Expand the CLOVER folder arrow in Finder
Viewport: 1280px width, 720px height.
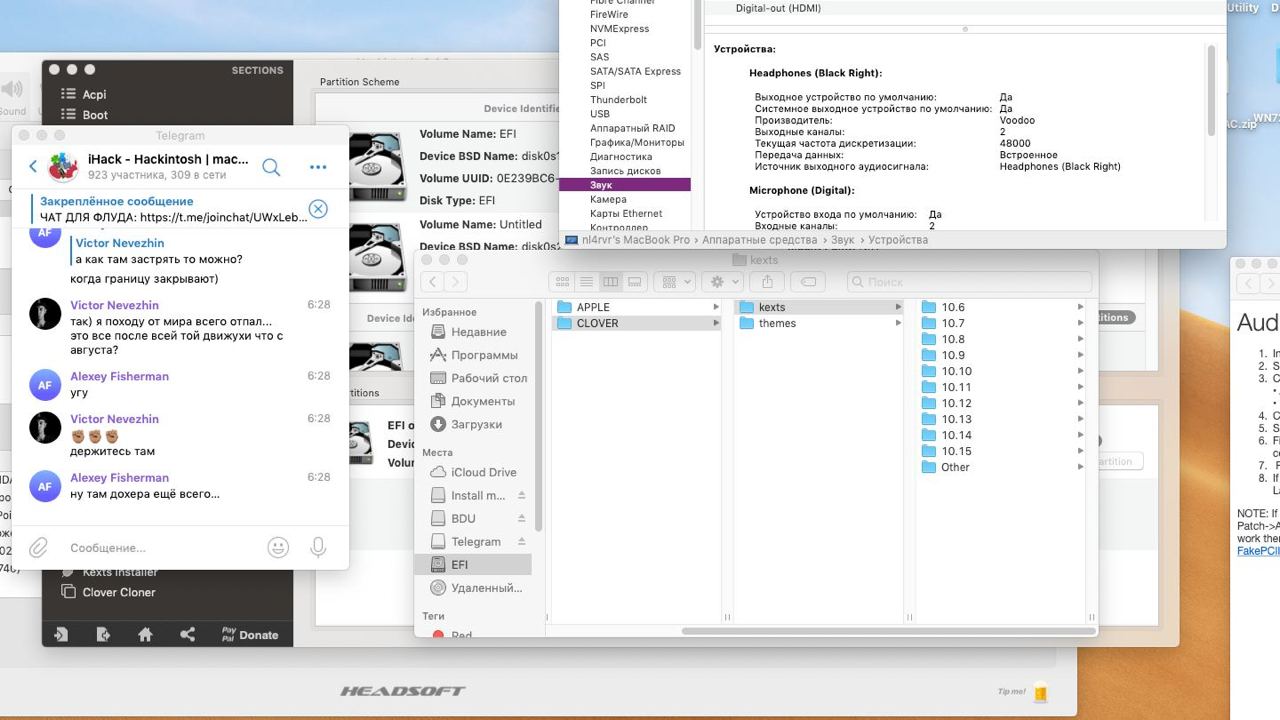(x=716, y=323)
